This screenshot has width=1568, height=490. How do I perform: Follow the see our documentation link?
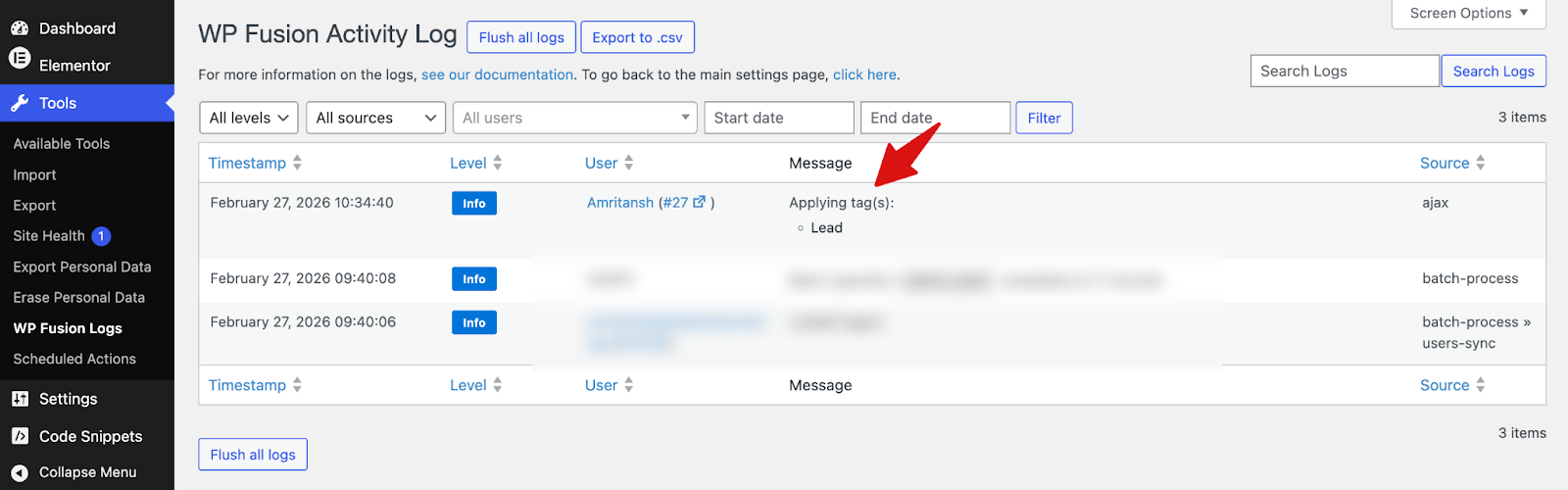pyautogui.click(x=497, y=74)
